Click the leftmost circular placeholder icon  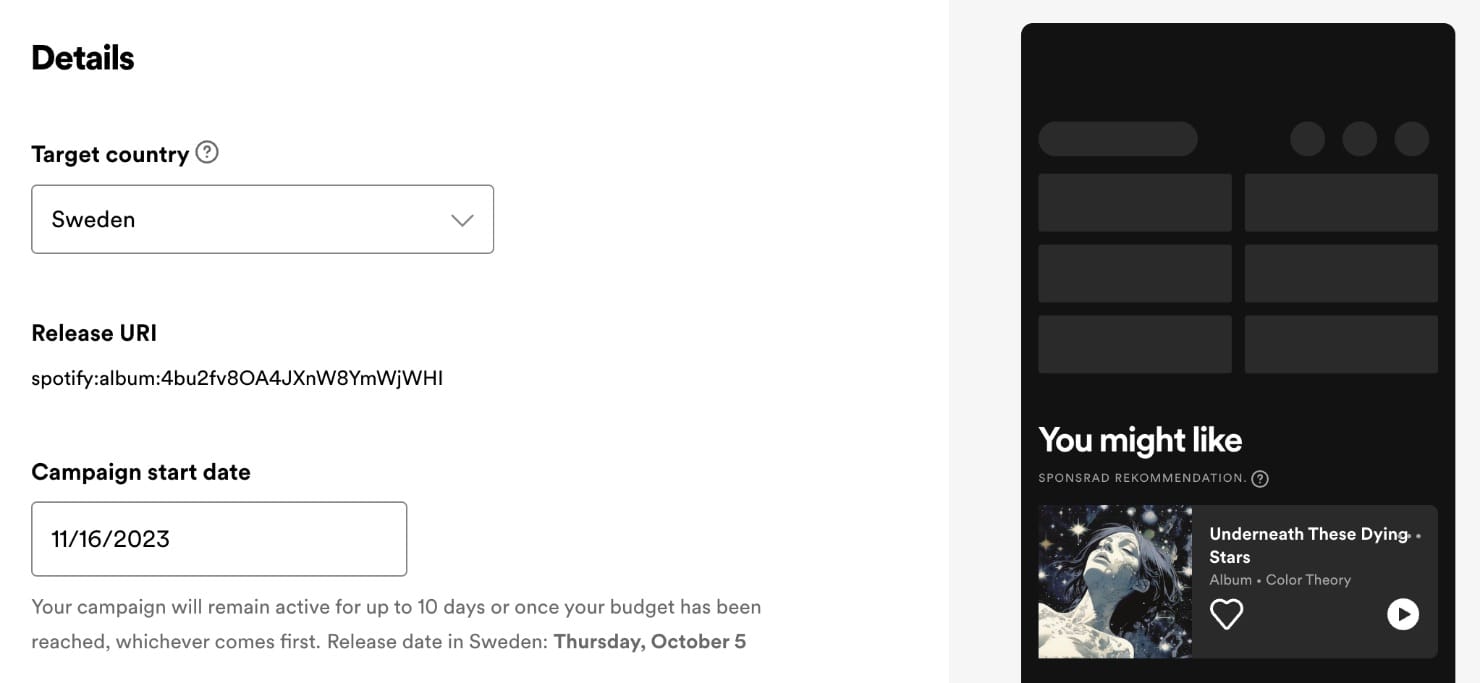[x=1307, y=139]
